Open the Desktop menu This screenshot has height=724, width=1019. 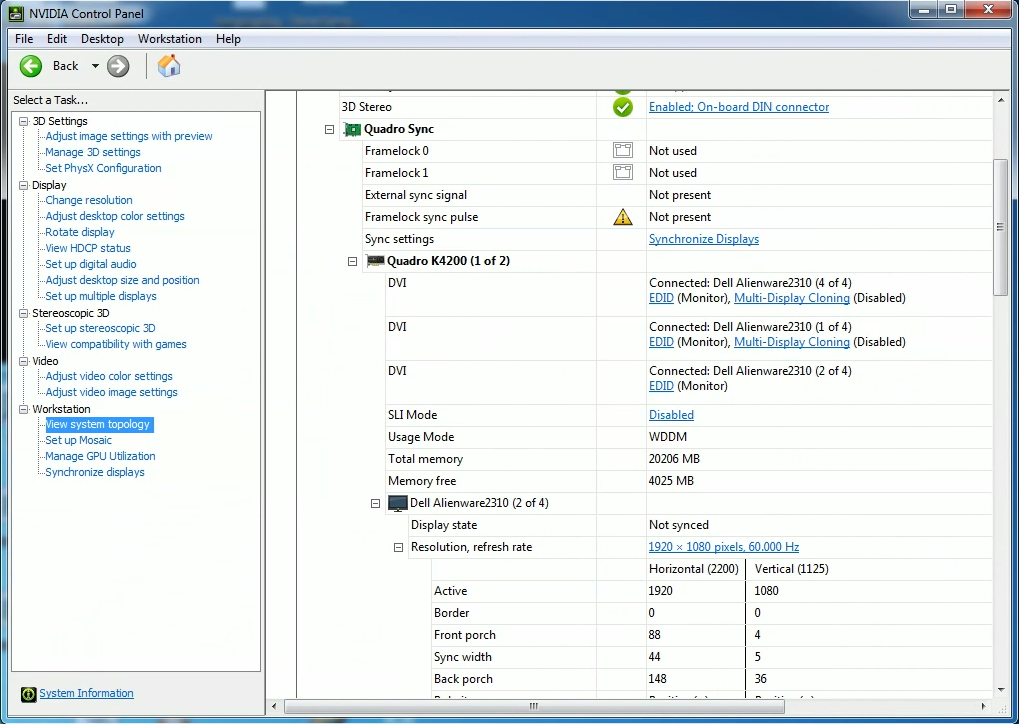click(102, 39)
